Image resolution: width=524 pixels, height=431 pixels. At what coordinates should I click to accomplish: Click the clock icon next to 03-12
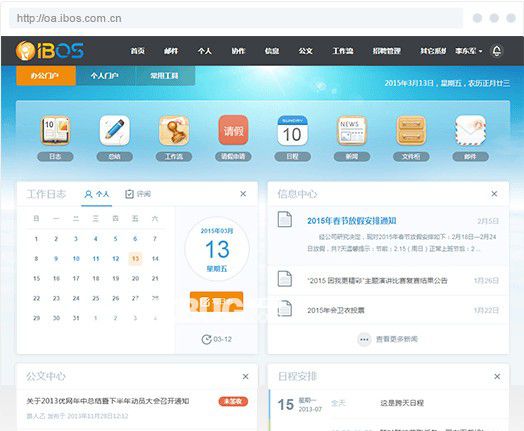coord(207,339)
